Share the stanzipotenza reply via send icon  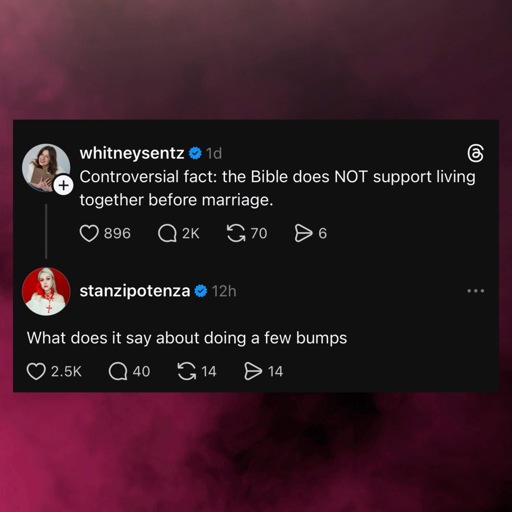click(253, 371)
